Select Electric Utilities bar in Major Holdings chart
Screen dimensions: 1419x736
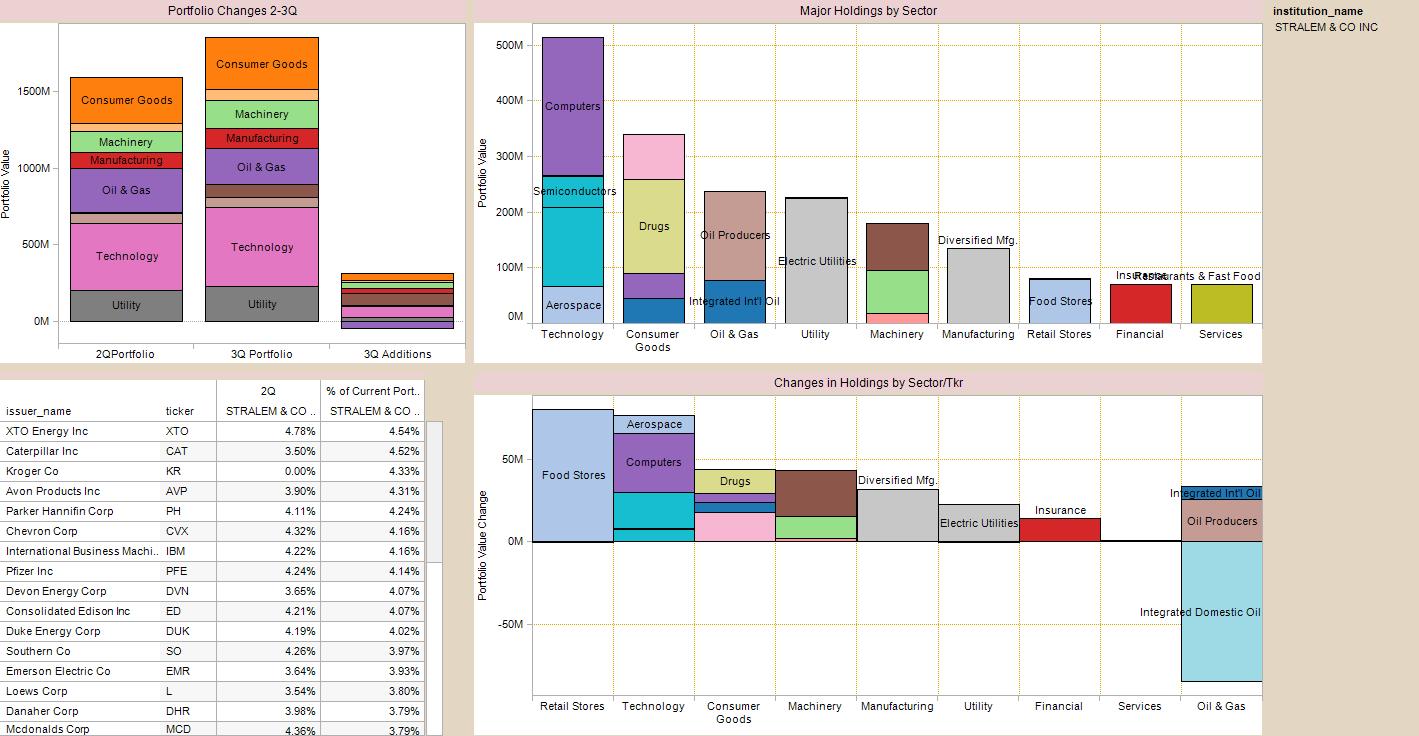(x=816, y=261)
